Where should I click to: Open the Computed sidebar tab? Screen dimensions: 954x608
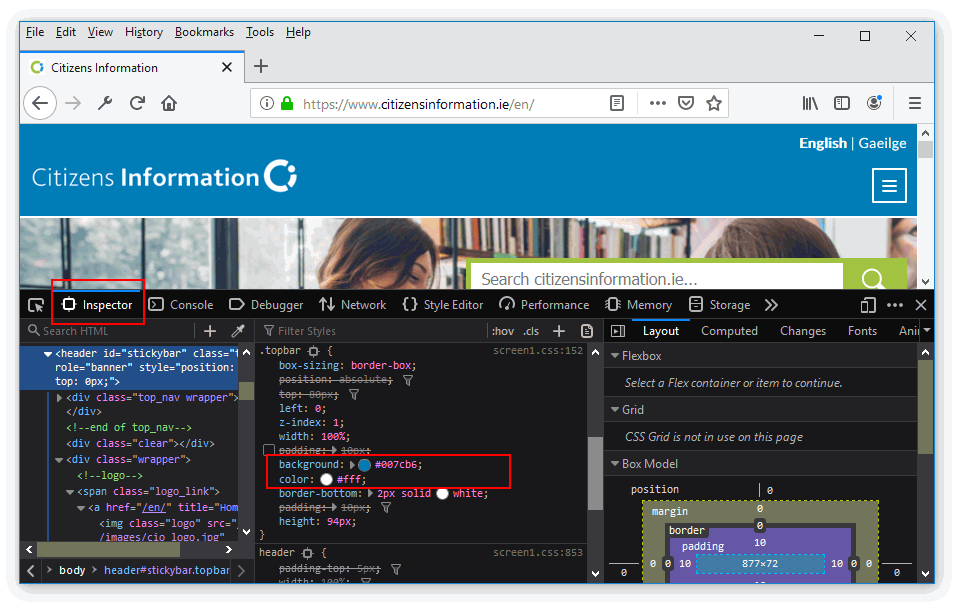[x=729, y=331]
